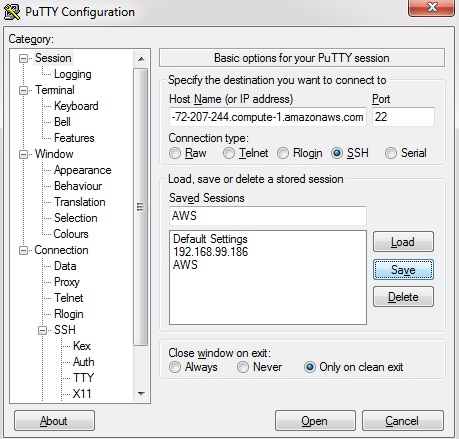
Task: Open the Features category
Action: [x=74, y=138]
